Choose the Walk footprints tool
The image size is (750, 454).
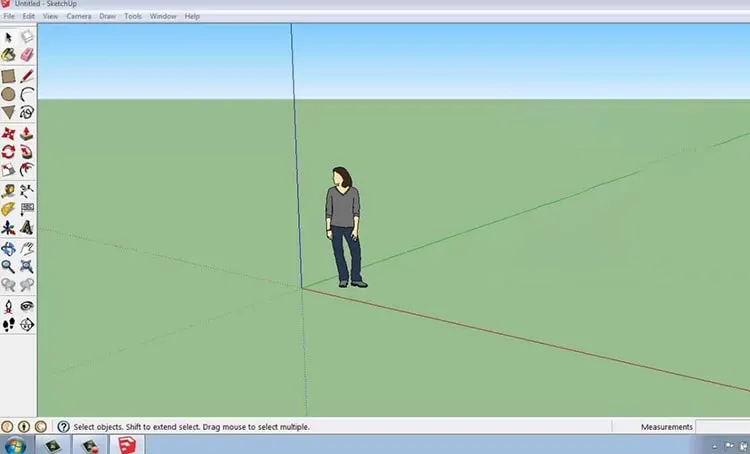(x=8, y=324)
